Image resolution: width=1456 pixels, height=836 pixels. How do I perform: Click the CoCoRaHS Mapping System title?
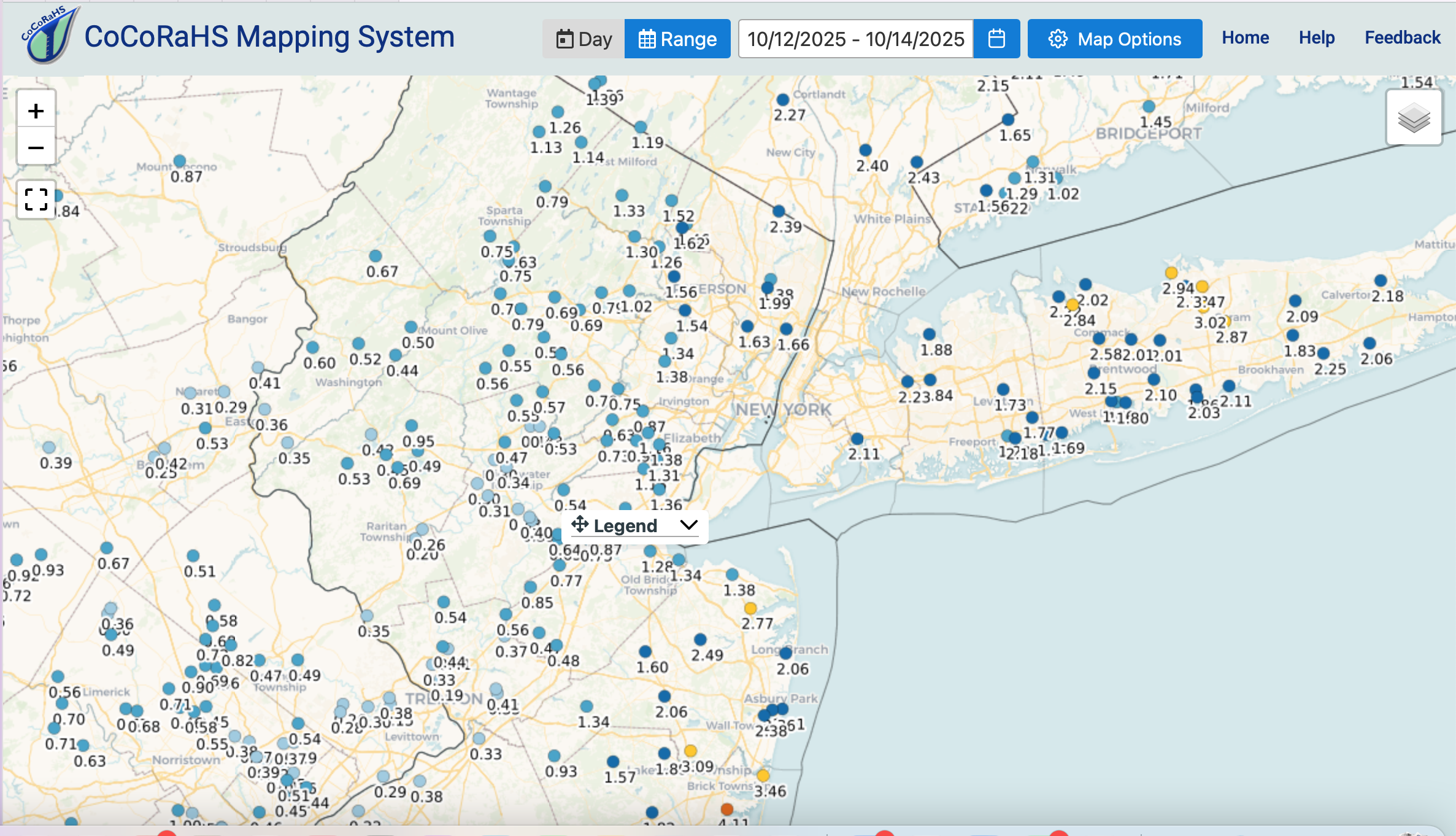pyautogui.click(x=269, y=37)
